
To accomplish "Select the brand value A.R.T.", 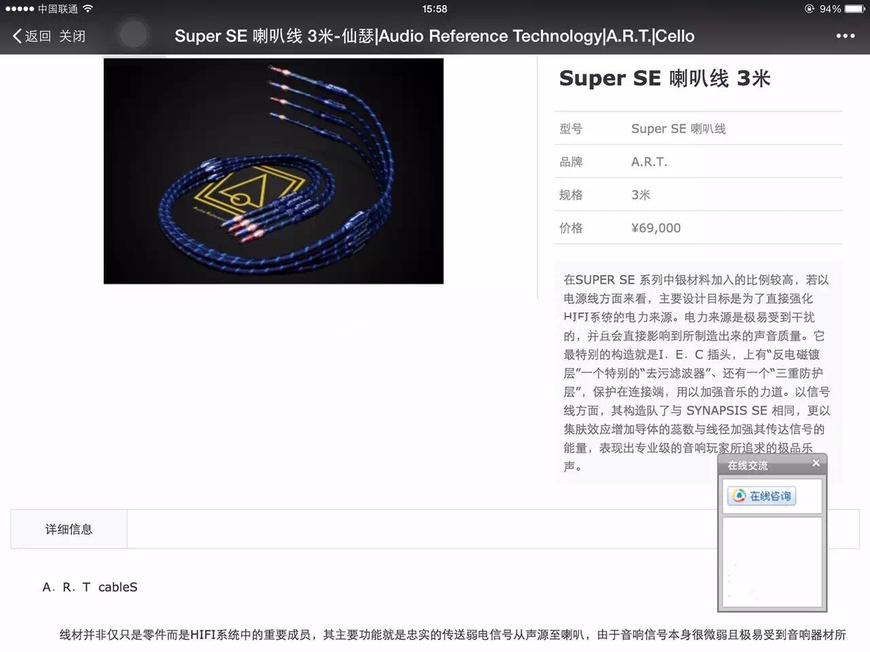I will tap(649, 162).
